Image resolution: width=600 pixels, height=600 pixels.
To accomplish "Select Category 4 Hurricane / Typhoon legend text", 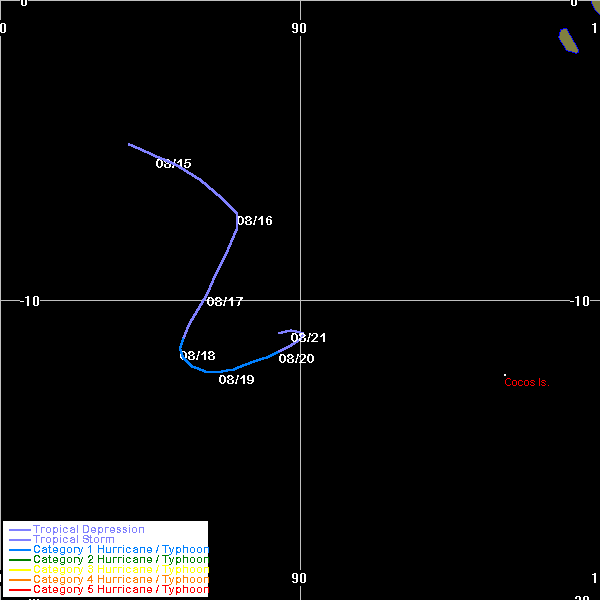I will (120, 580).
